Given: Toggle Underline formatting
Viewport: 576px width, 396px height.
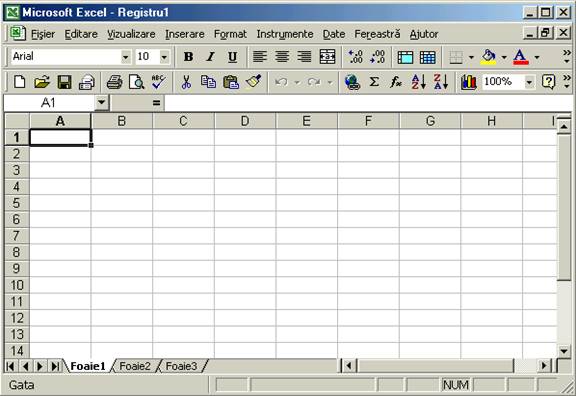Looking at the screenshot, I should (232, 57).
